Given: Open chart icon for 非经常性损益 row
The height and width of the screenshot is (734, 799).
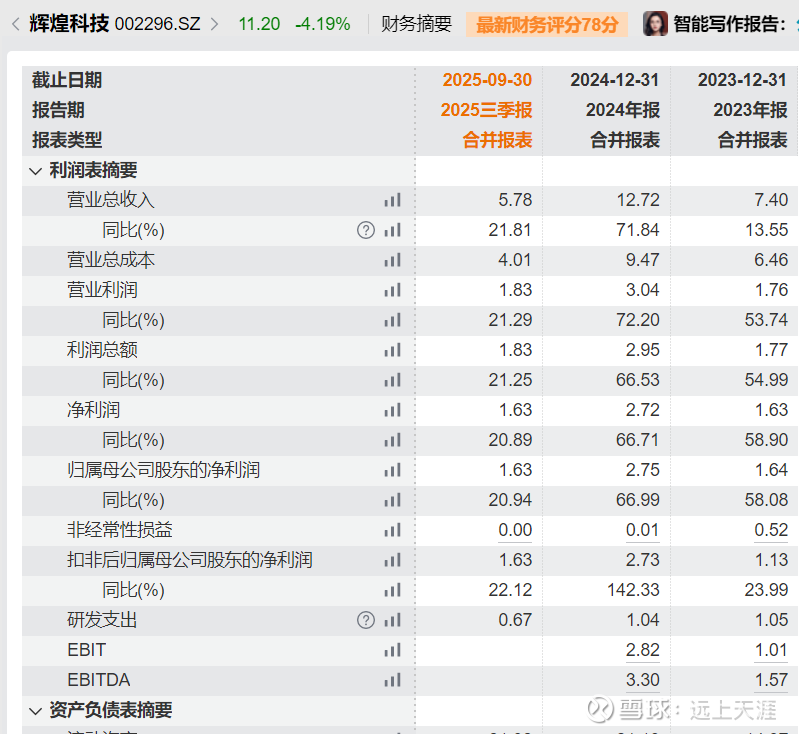Looking at the screenshot, I should tap(392, 530).
